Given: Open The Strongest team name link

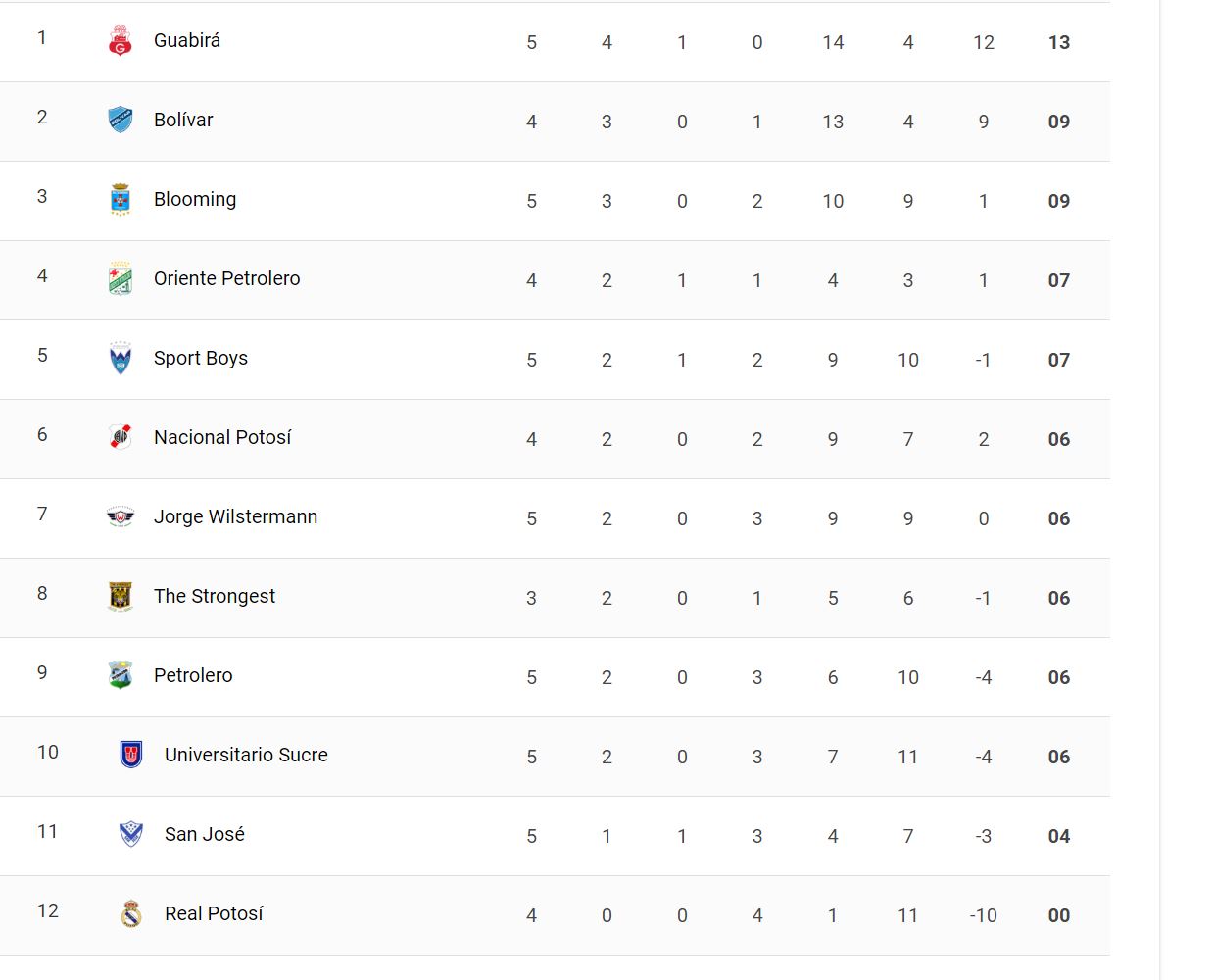Looking at the screenshot, I should tap(215, 596).
